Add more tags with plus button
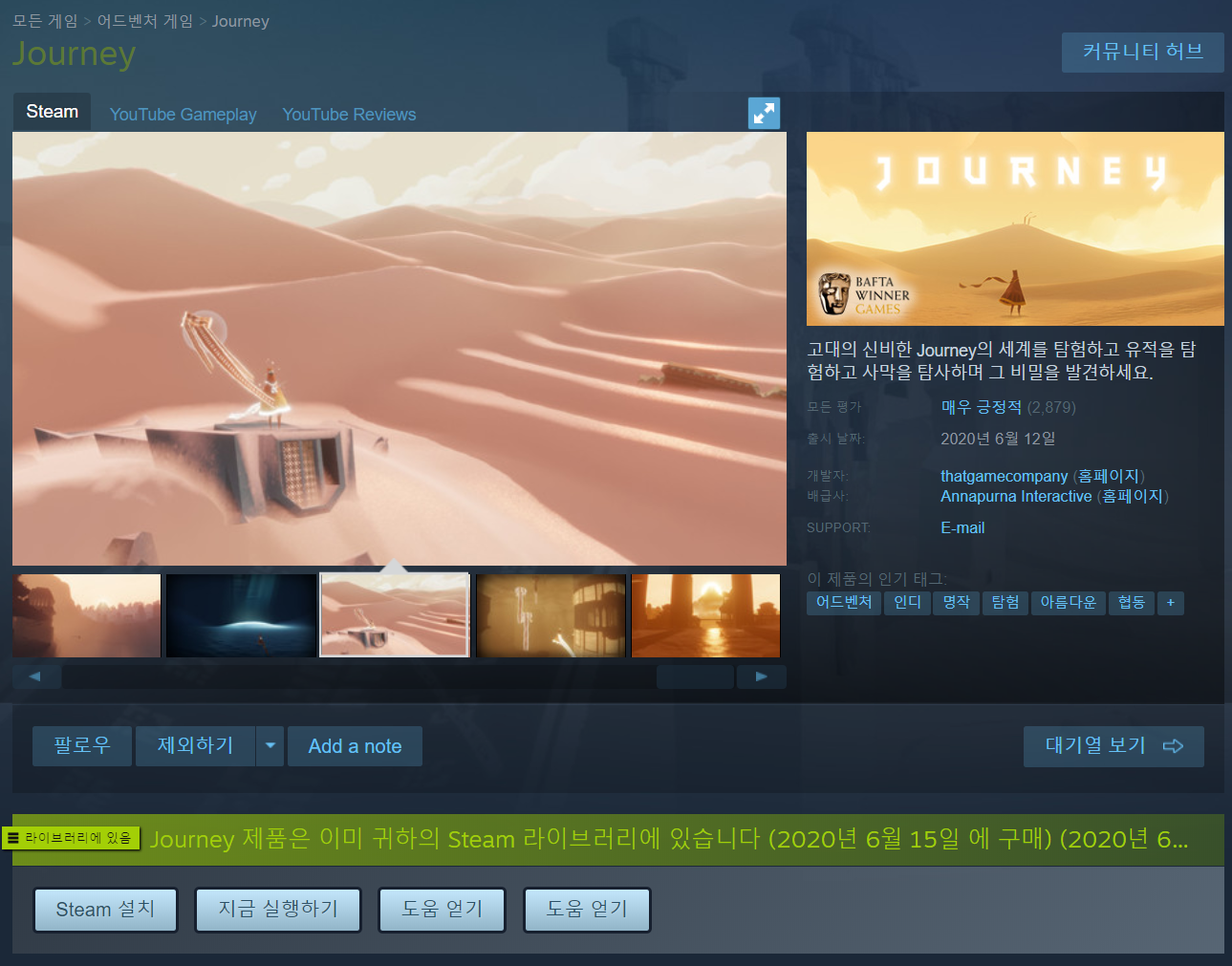The height and width of the screenshot is (966, 1232). pos(1171,603)
